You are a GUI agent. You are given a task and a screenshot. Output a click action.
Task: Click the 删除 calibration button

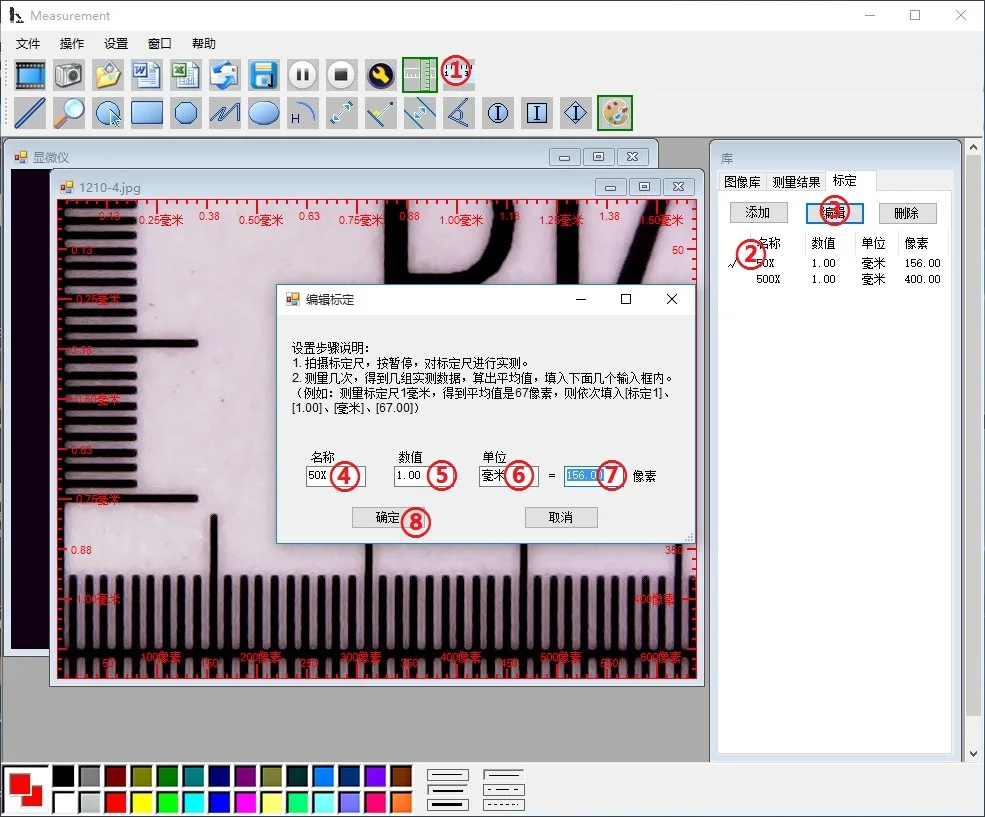[907, 214]
